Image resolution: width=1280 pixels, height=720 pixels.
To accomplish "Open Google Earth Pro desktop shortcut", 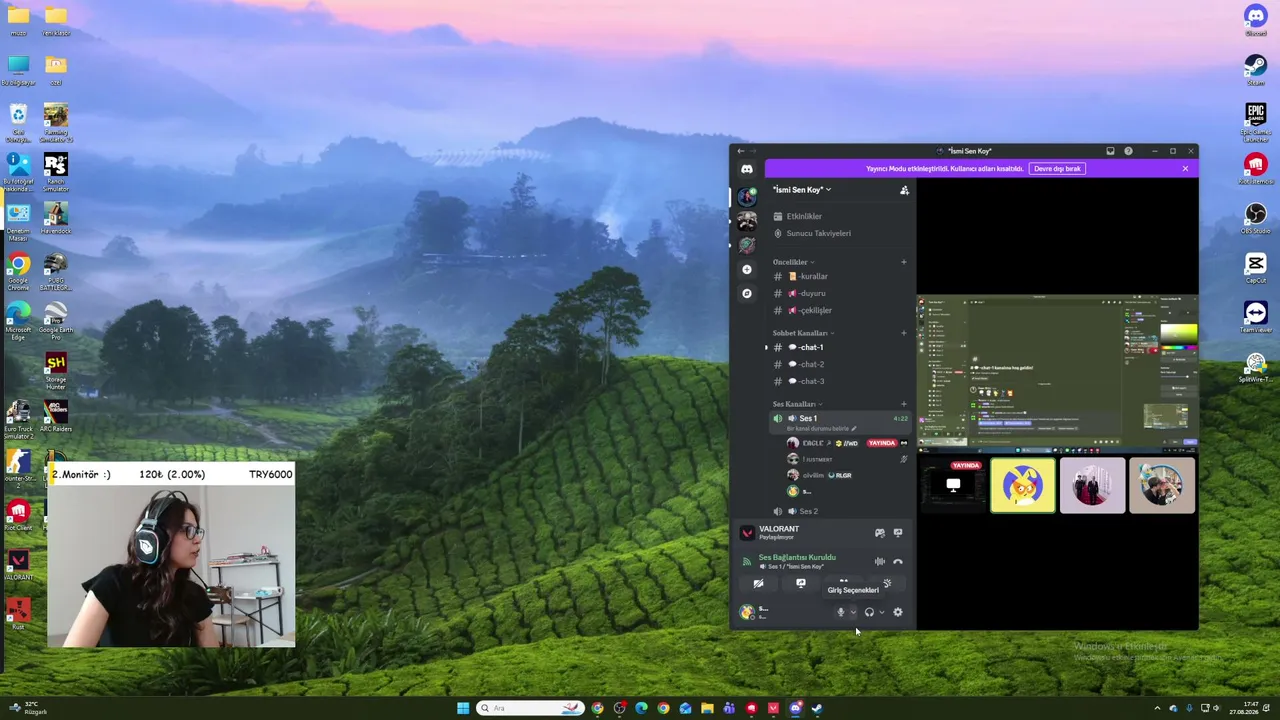I will click(x=56, y=321).
